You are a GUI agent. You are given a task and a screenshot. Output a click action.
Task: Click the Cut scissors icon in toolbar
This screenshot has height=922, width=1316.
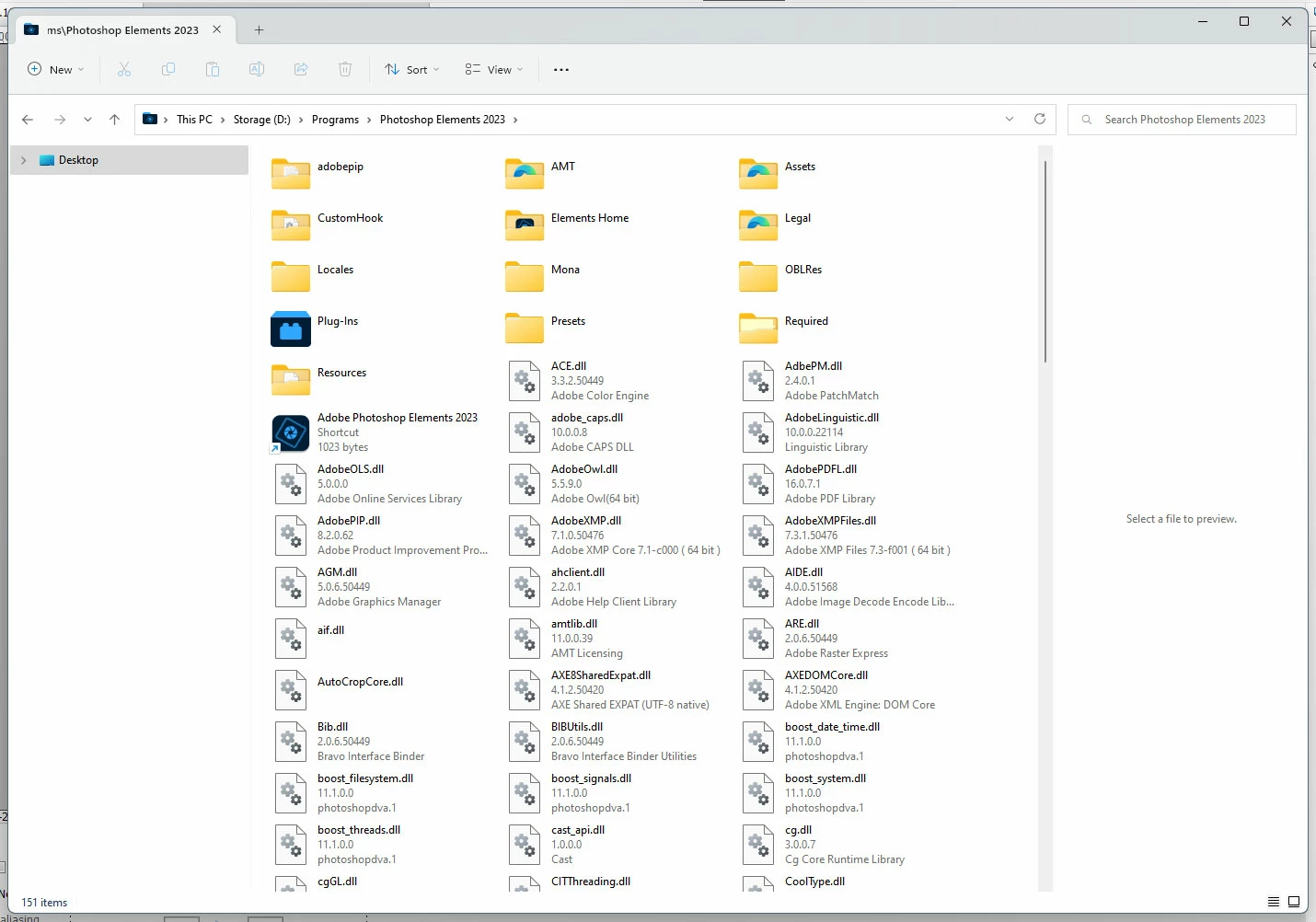[124, 69]
